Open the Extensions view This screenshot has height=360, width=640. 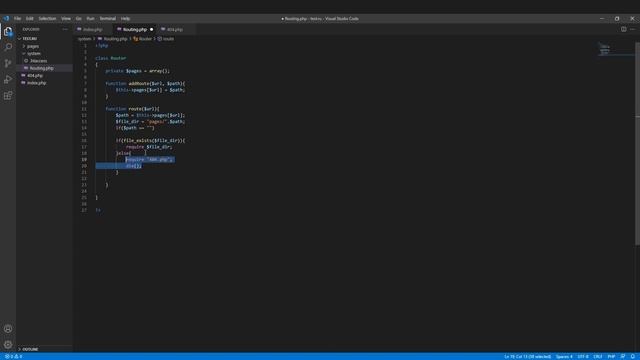8,96
